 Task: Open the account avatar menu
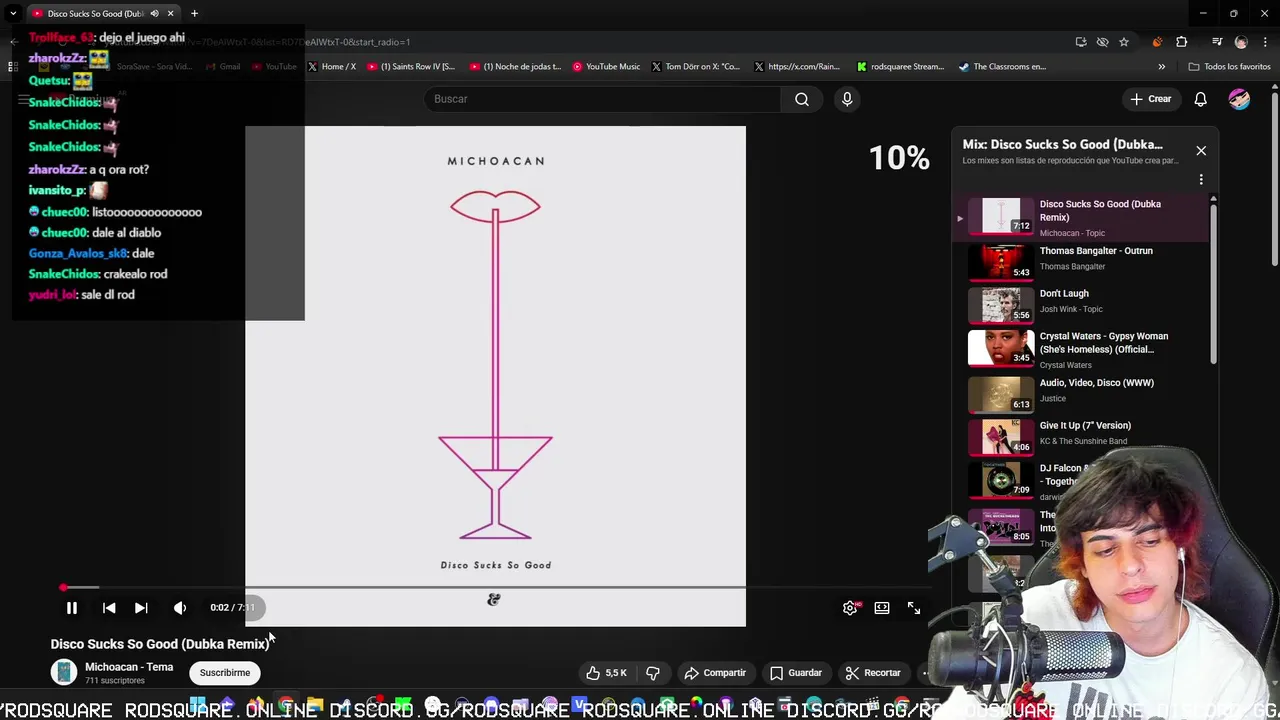[x=1239, y=99]
